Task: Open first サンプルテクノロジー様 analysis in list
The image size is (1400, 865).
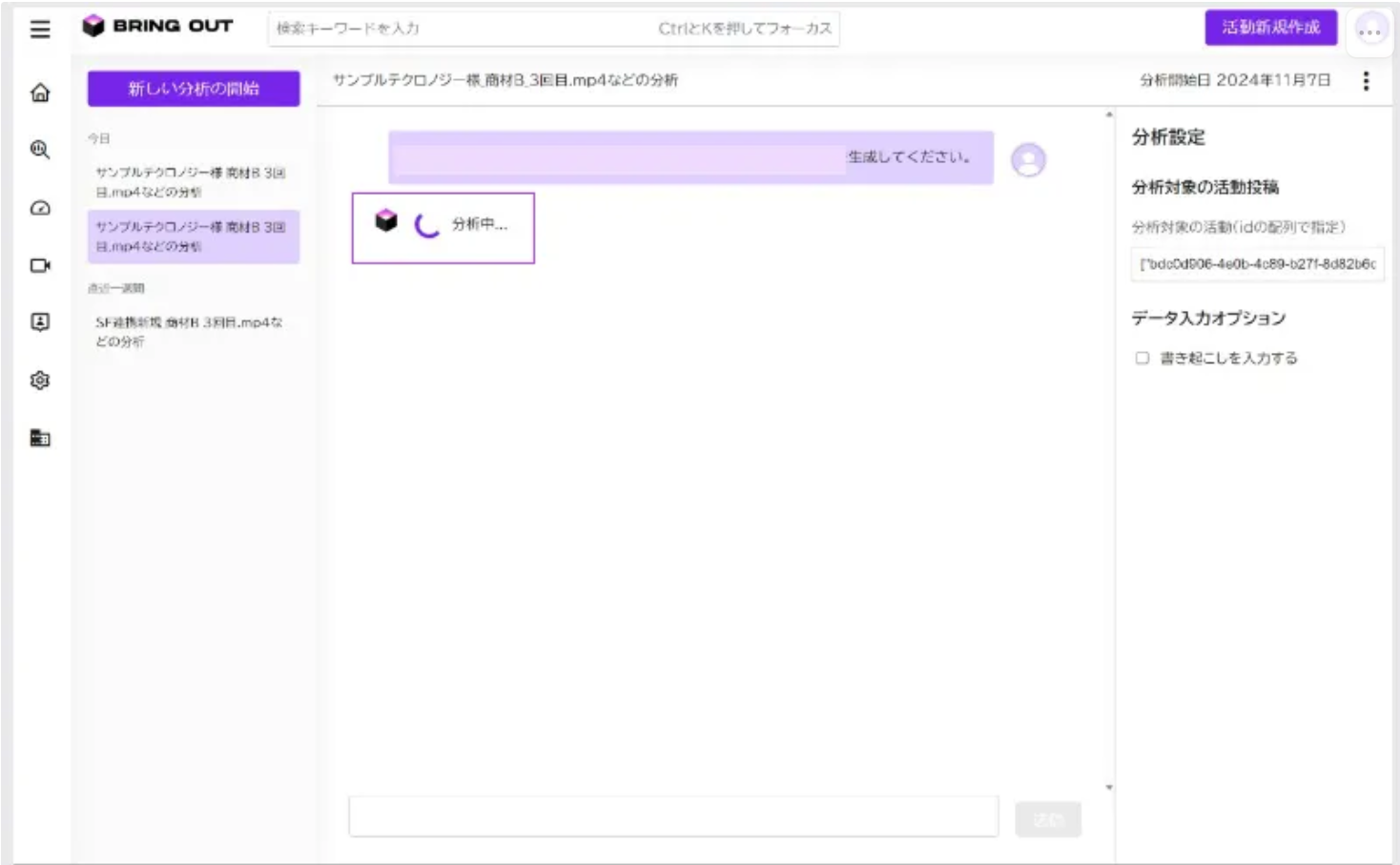Action: coord(194,182)
